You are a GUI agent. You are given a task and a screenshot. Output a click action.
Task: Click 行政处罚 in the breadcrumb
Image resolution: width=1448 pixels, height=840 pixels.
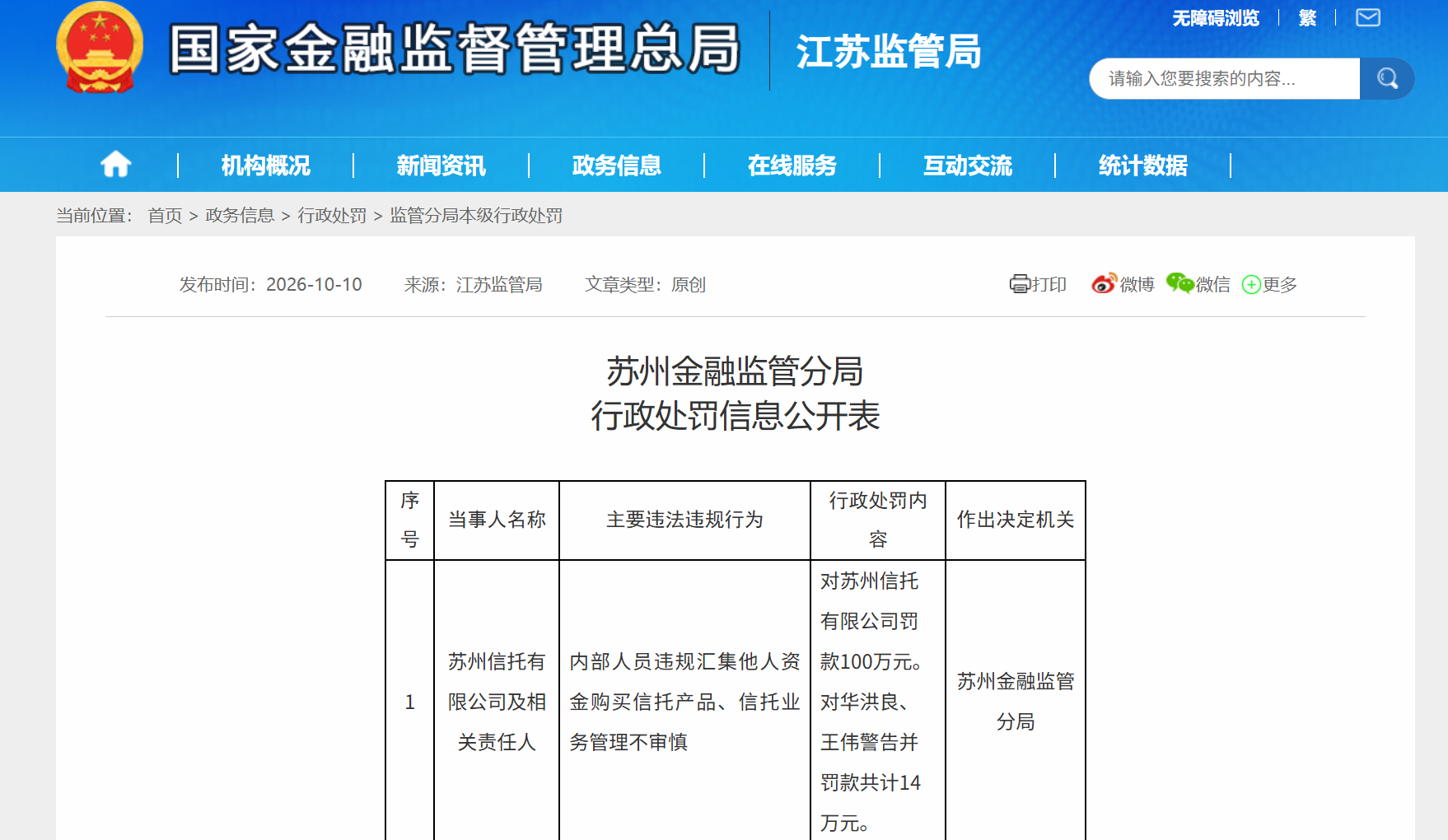click(332, 216)
